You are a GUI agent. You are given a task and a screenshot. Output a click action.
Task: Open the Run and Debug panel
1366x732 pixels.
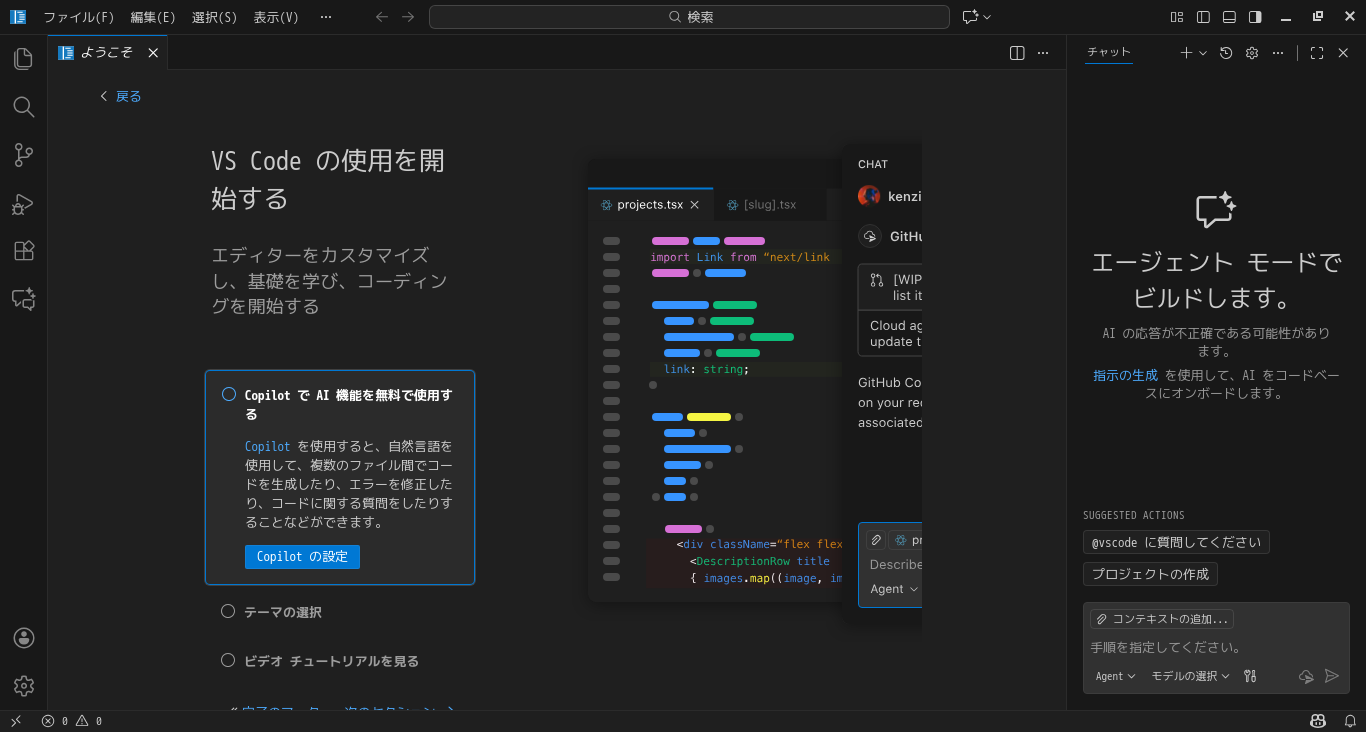click(23, 203)
